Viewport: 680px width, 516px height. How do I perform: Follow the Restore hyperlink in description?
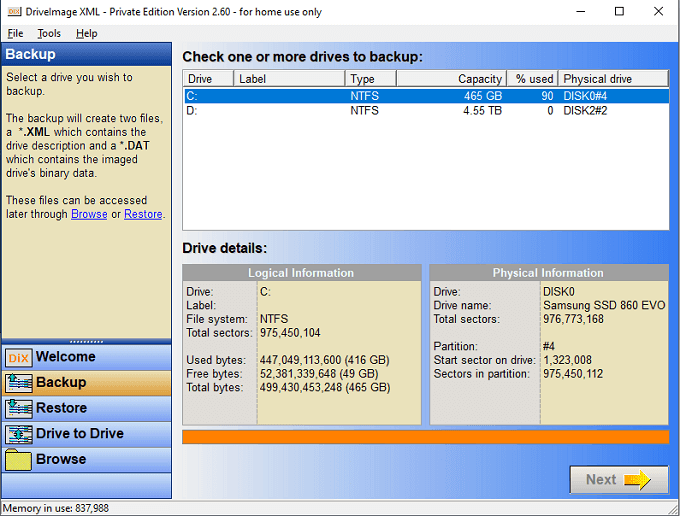(x=143, y=214)
